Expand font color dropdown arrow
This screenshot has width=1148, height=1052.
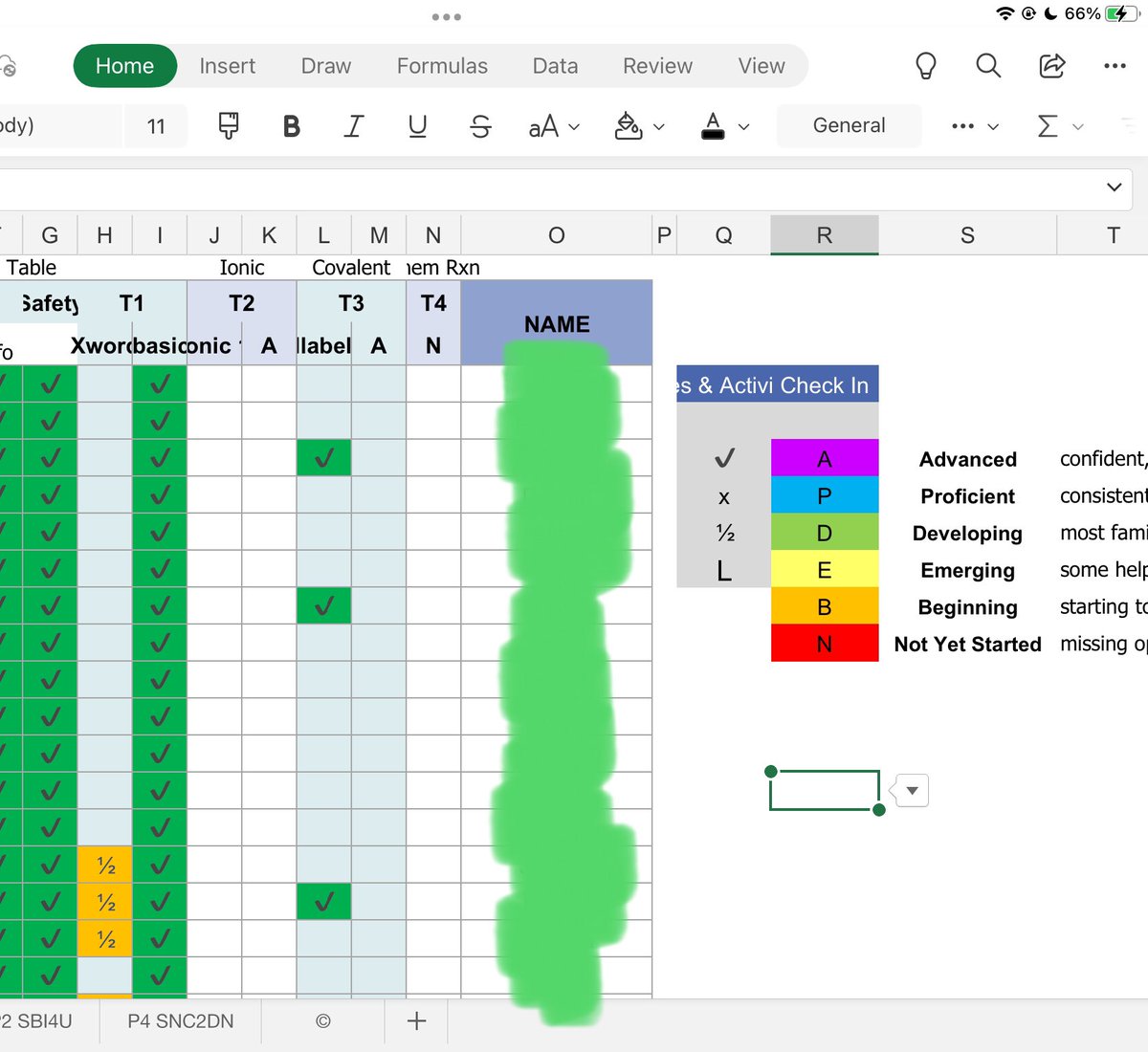744,126
